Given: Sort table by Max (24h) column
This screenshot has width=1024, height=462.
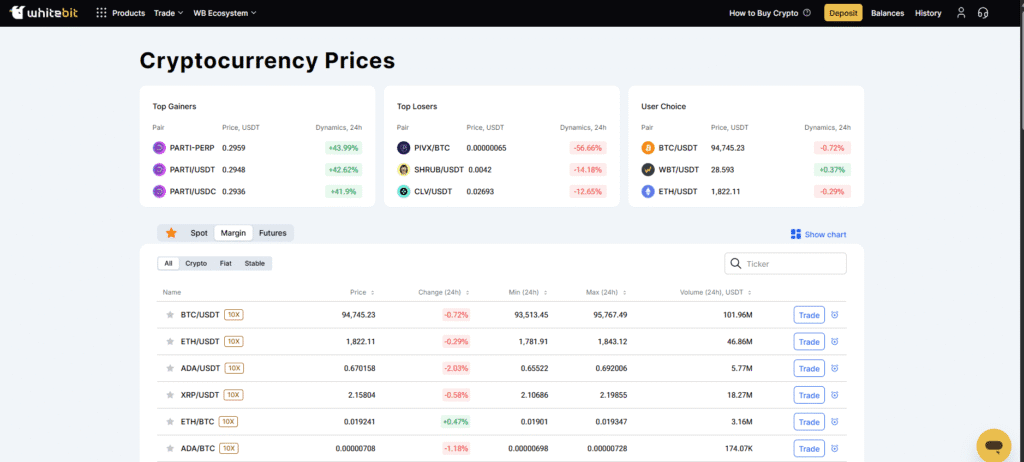Looking at the screenshot, I should 605,292.
